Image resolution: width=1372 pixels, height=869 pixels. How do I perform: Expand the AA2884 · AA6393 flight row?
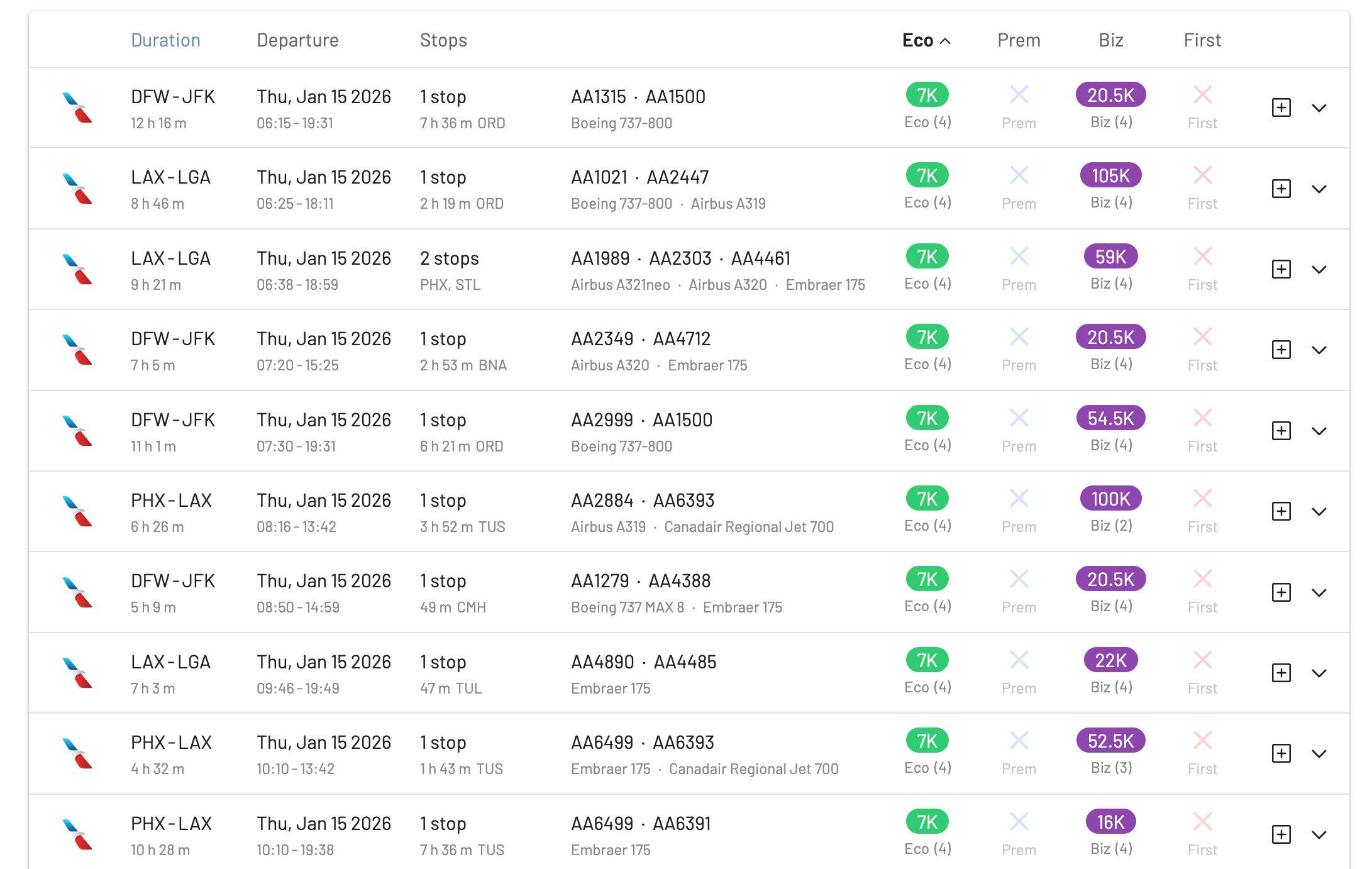(x=1319, y=511)
